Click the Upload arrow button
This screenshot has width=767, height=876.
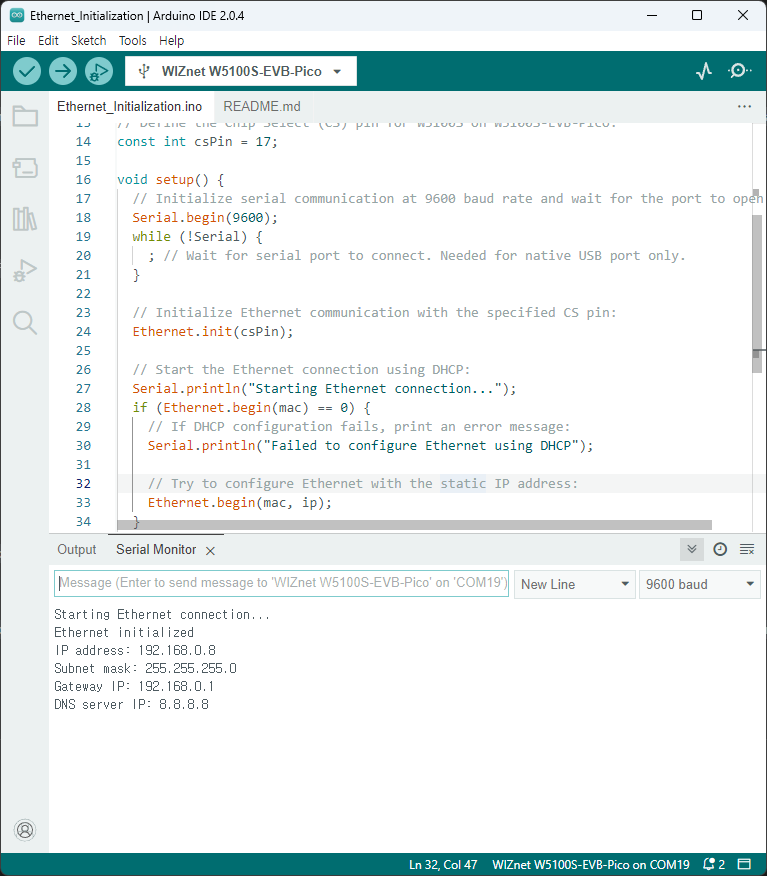(63, 72)
